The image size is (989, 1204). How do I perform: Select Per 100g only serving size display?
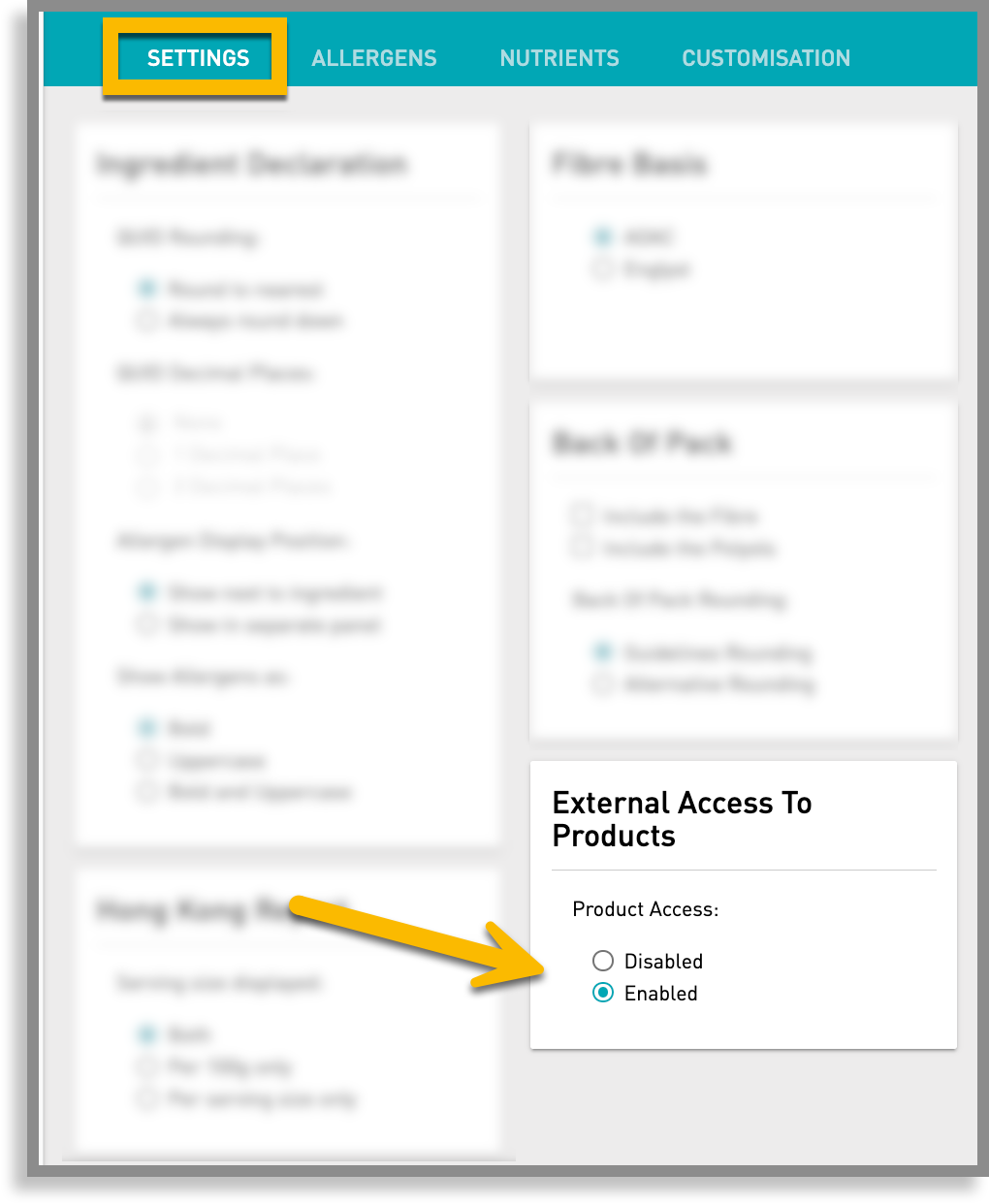pos(146,1066)
